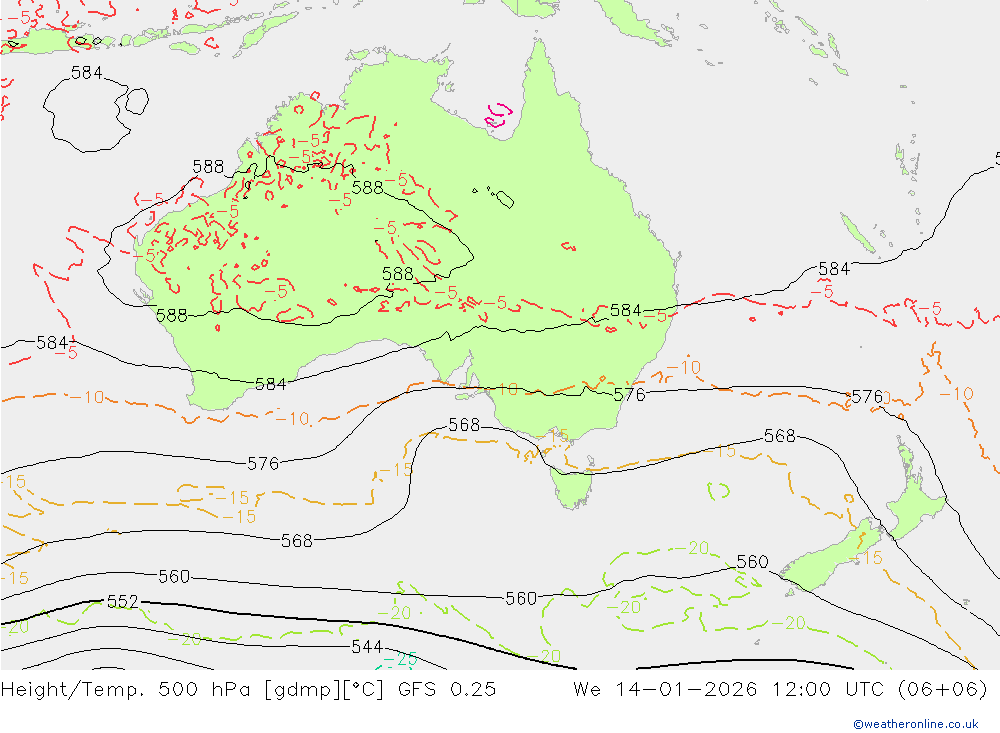This screenshot has width=1000, height=733.
Task: Click the cyan -25 temperature label
Action: coord(401,660)
